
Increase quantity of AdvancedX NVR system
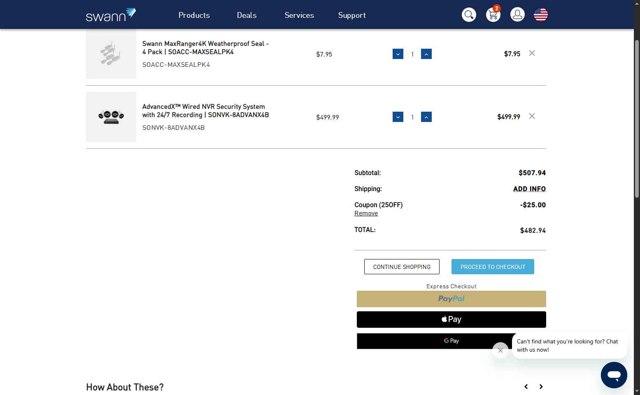pyautogui.click(x=426, y=117)
